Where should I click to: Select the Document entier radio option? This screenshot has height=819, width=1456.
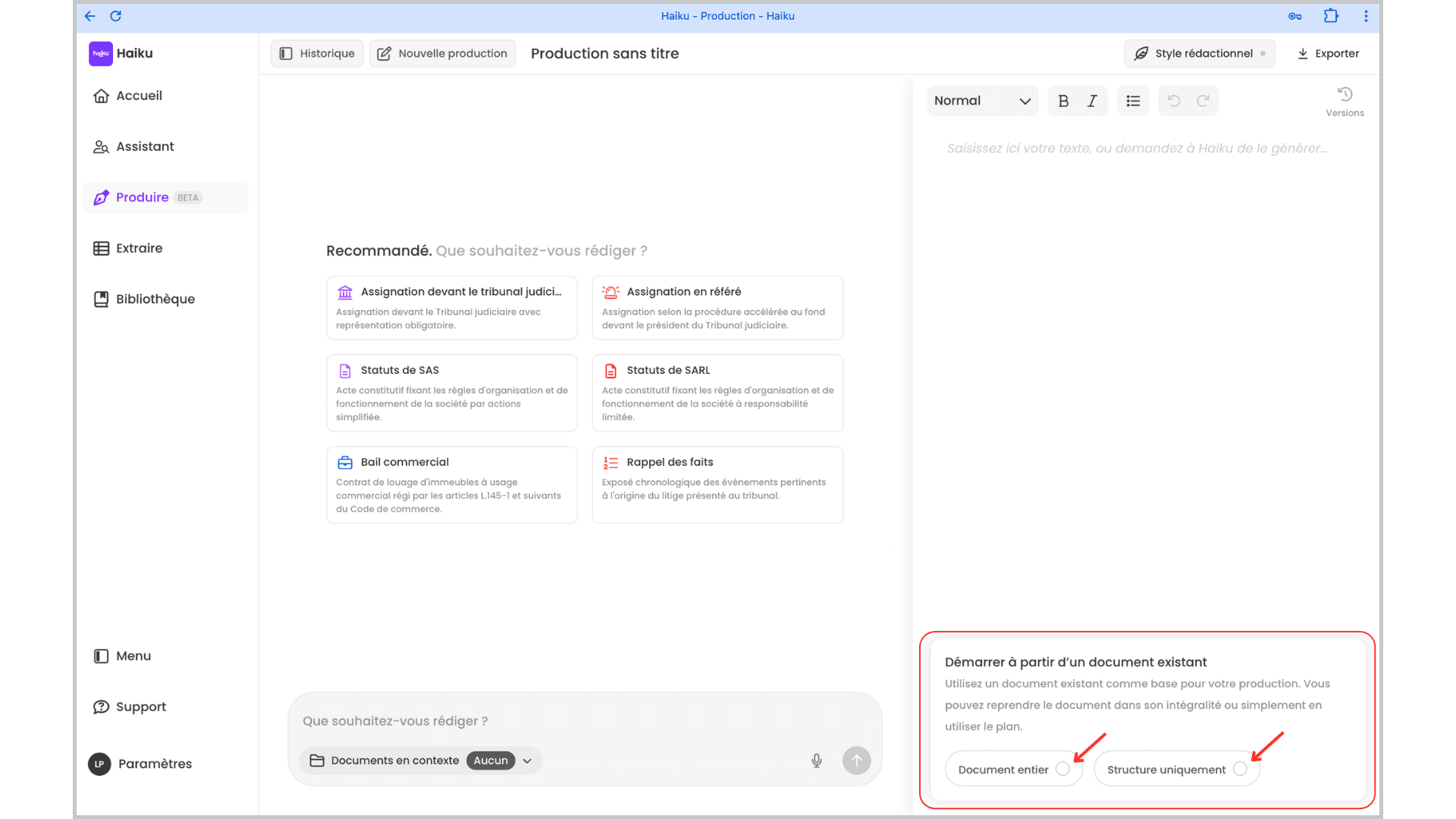pos(1062,769)
